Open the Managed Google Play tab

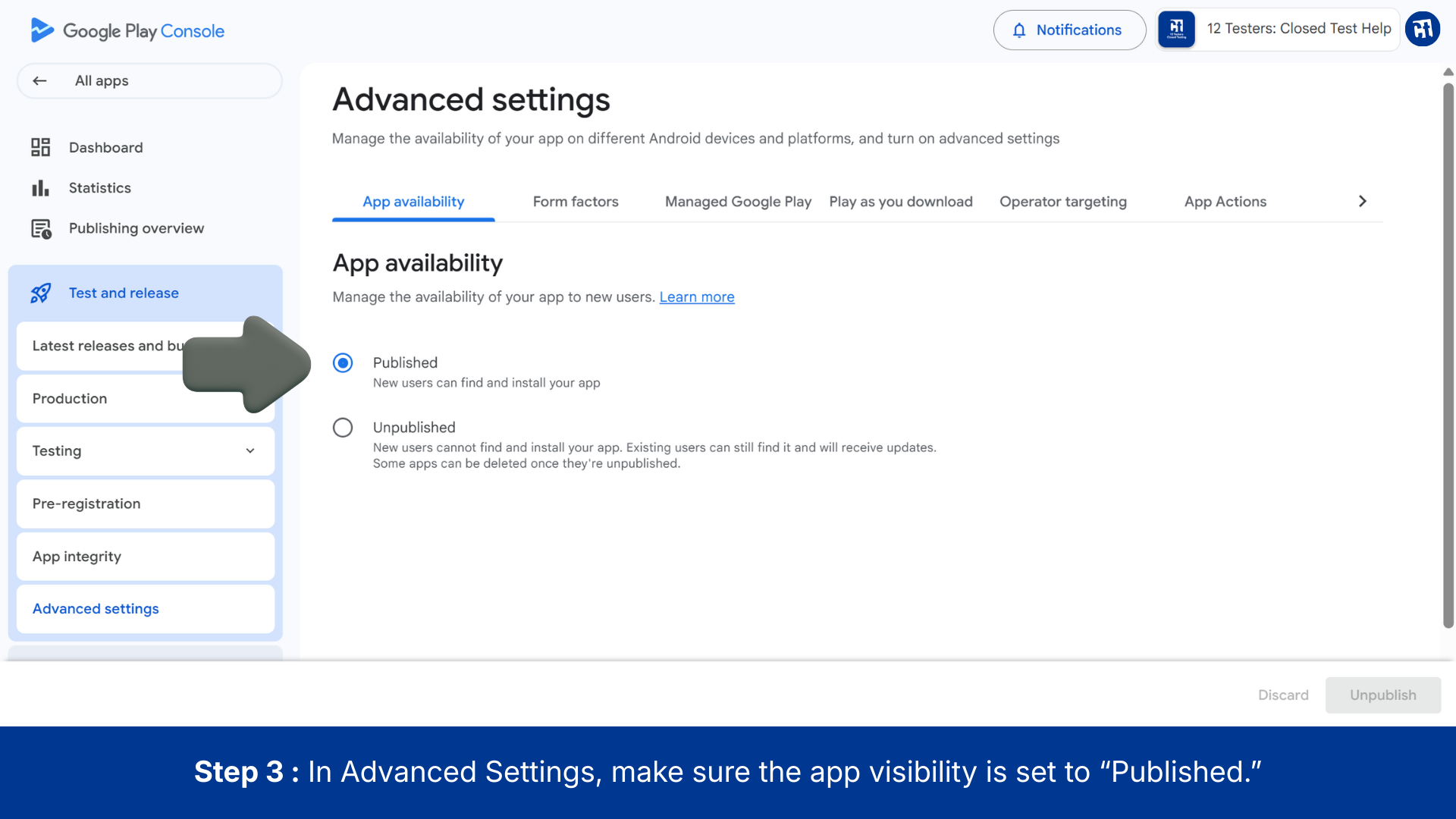[x=737, y=202]
